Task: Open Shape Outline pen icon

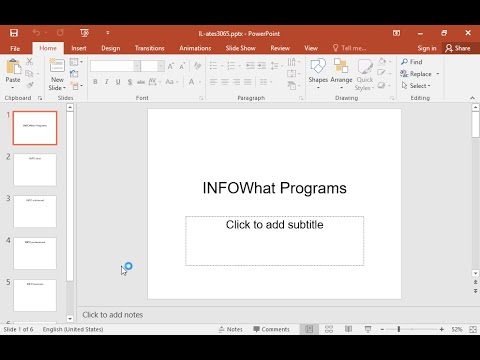Action: click(x=381, y=73)
